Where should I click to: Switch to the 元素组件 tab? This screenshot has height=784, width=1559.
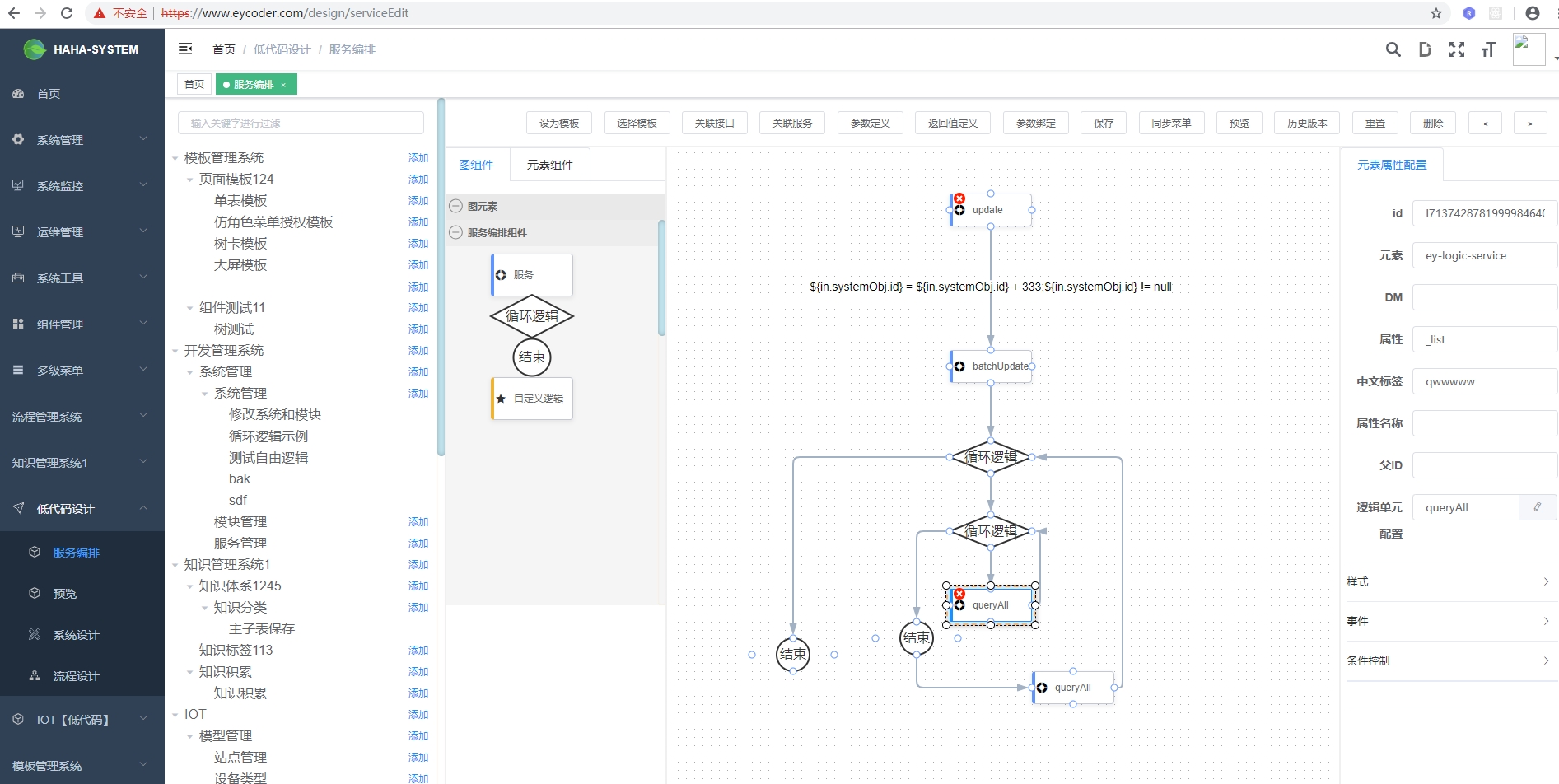(x=550, y=165)
